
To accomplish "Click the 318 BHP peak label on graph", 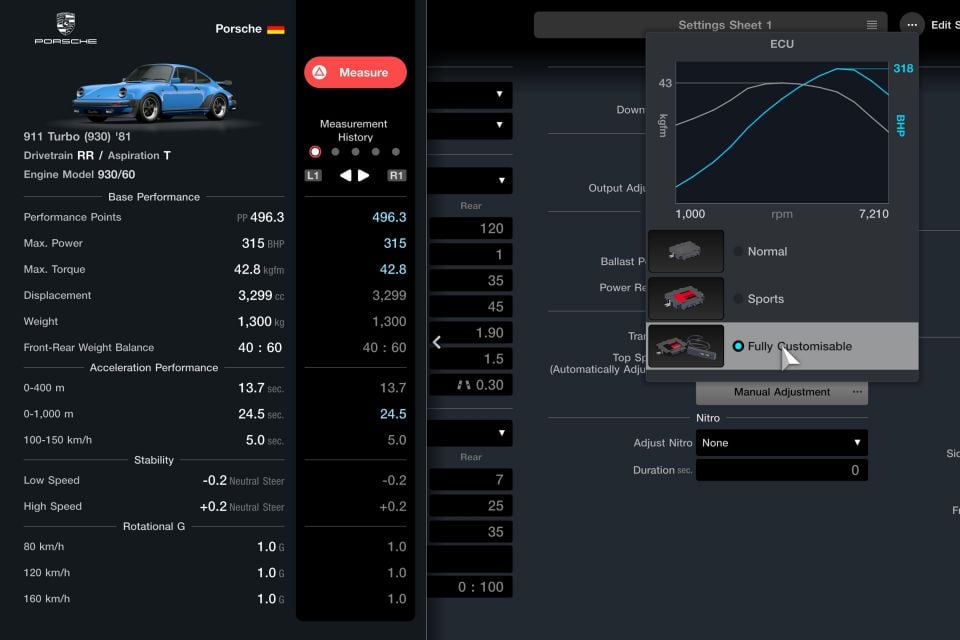I will (x=903, y=68).
